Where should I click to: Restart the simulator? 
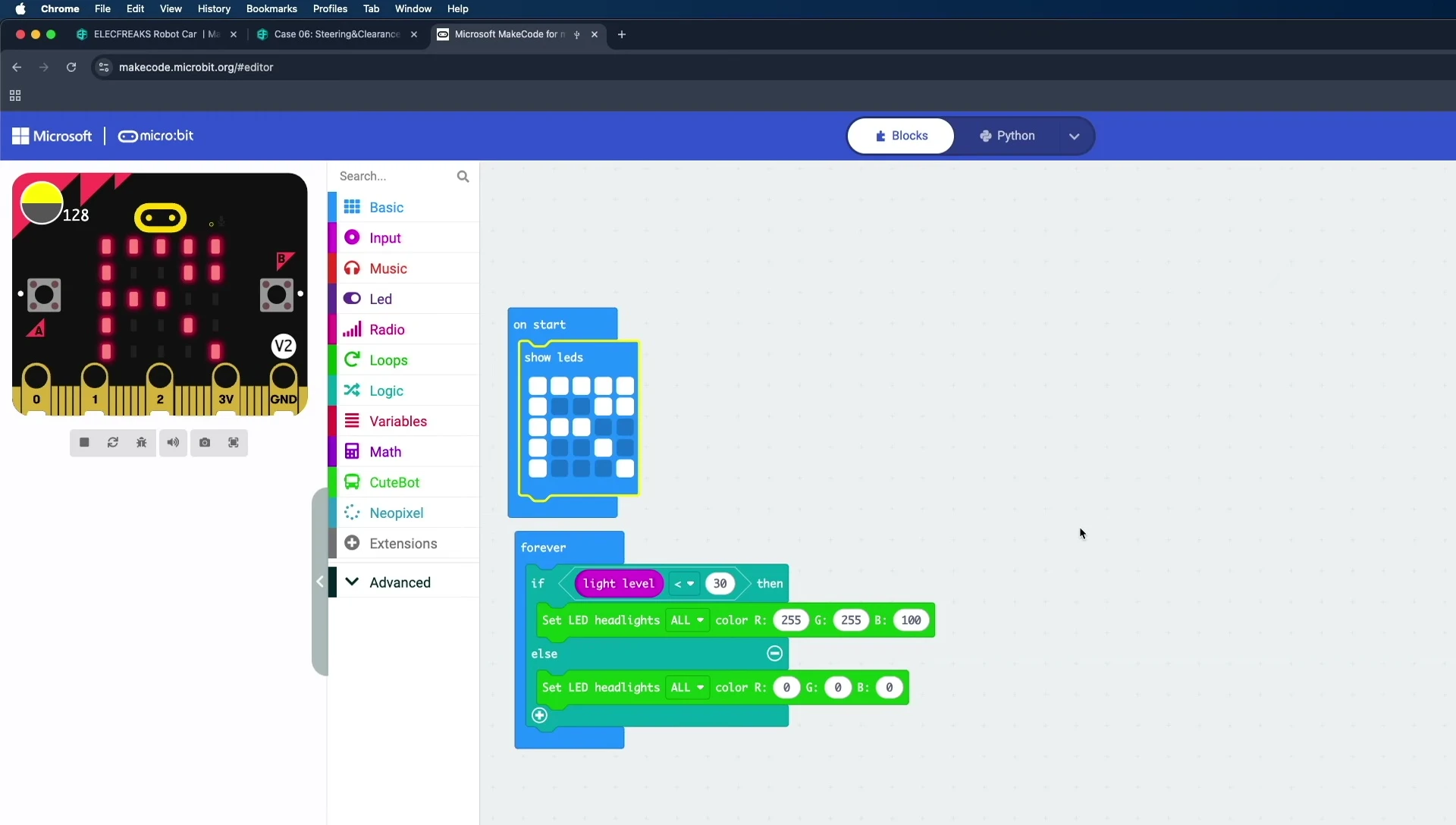(112, 443)
